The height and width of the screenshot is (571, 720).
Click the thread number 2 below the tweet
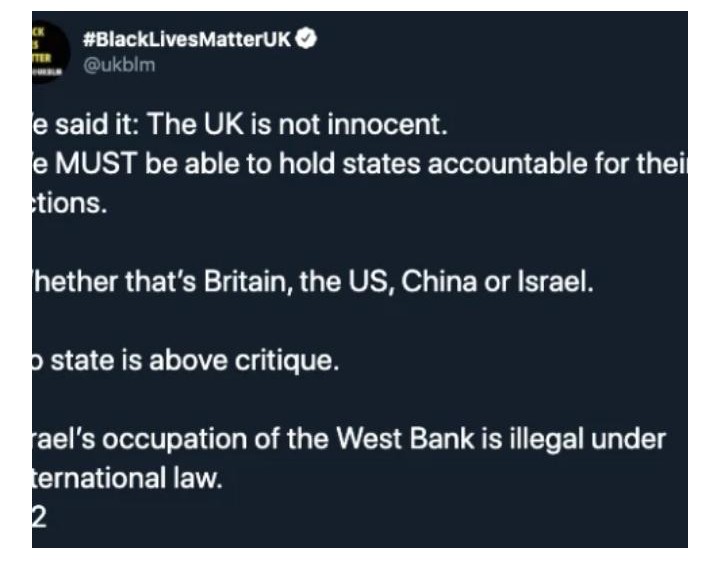coord(39,518)
